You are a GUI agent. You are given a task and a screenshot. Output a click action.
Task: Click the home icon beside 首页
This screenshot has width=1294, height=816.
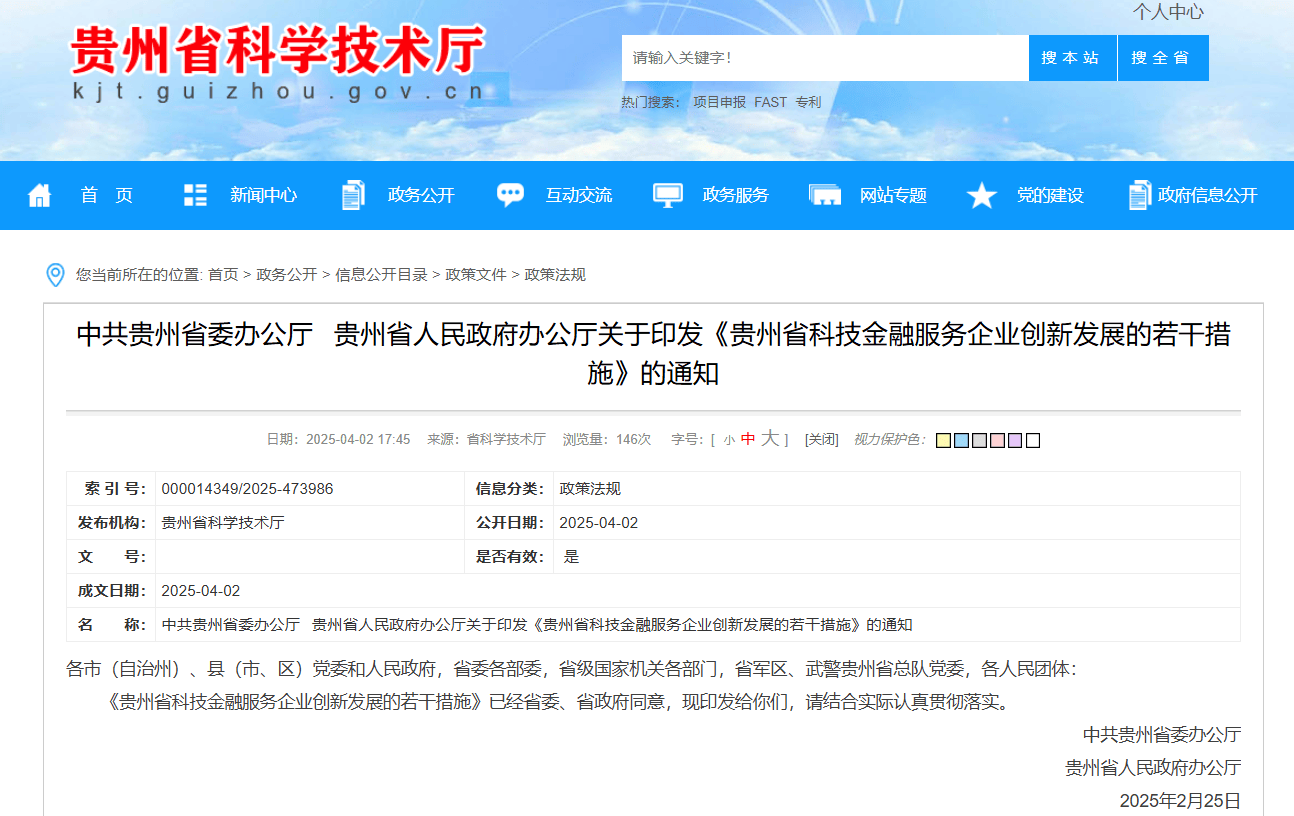(x=39, y=195)
